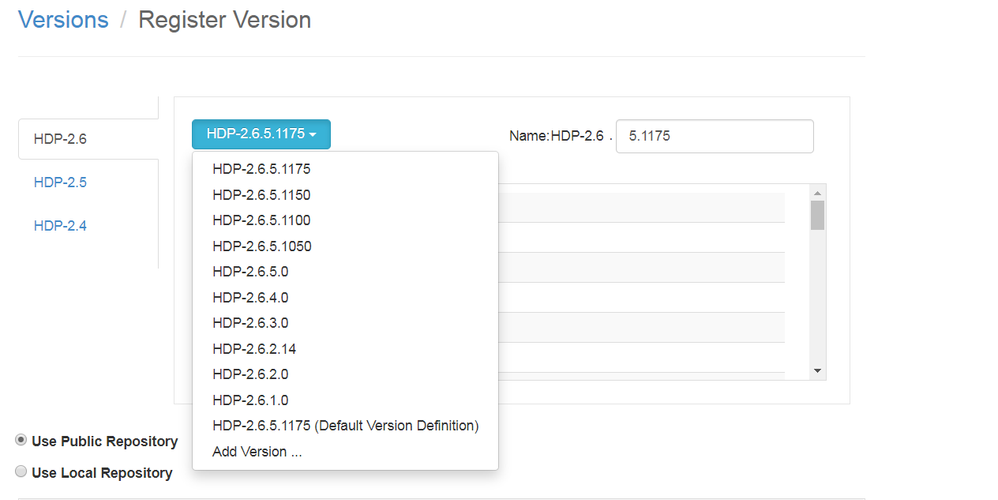Click the version name input field
Image resolution: width=998 pixels, height=500 pixels.
tap(714, 136)
